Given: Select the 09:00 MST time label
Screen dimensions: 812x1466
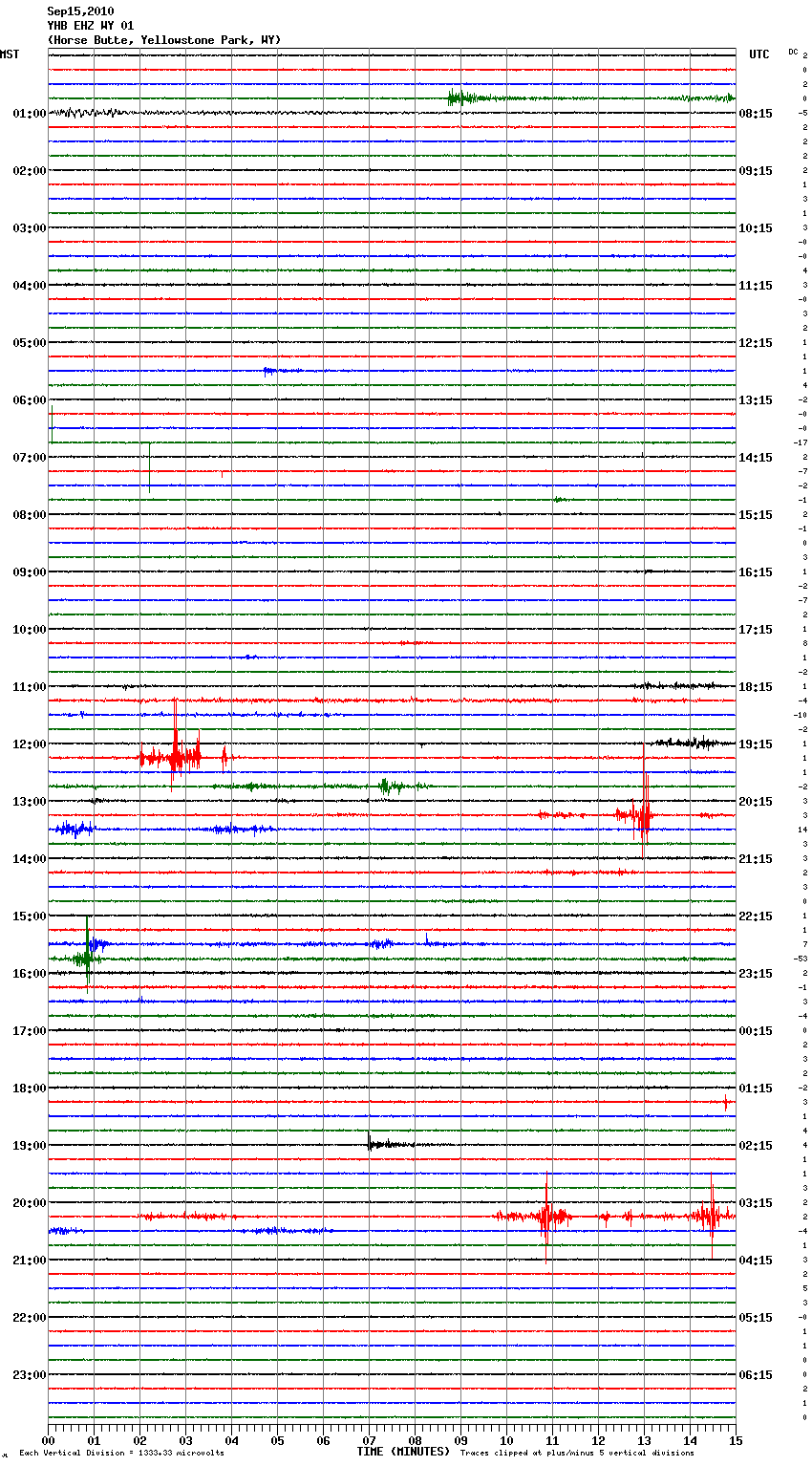Looking at the screenshot, I should point(30,572).
